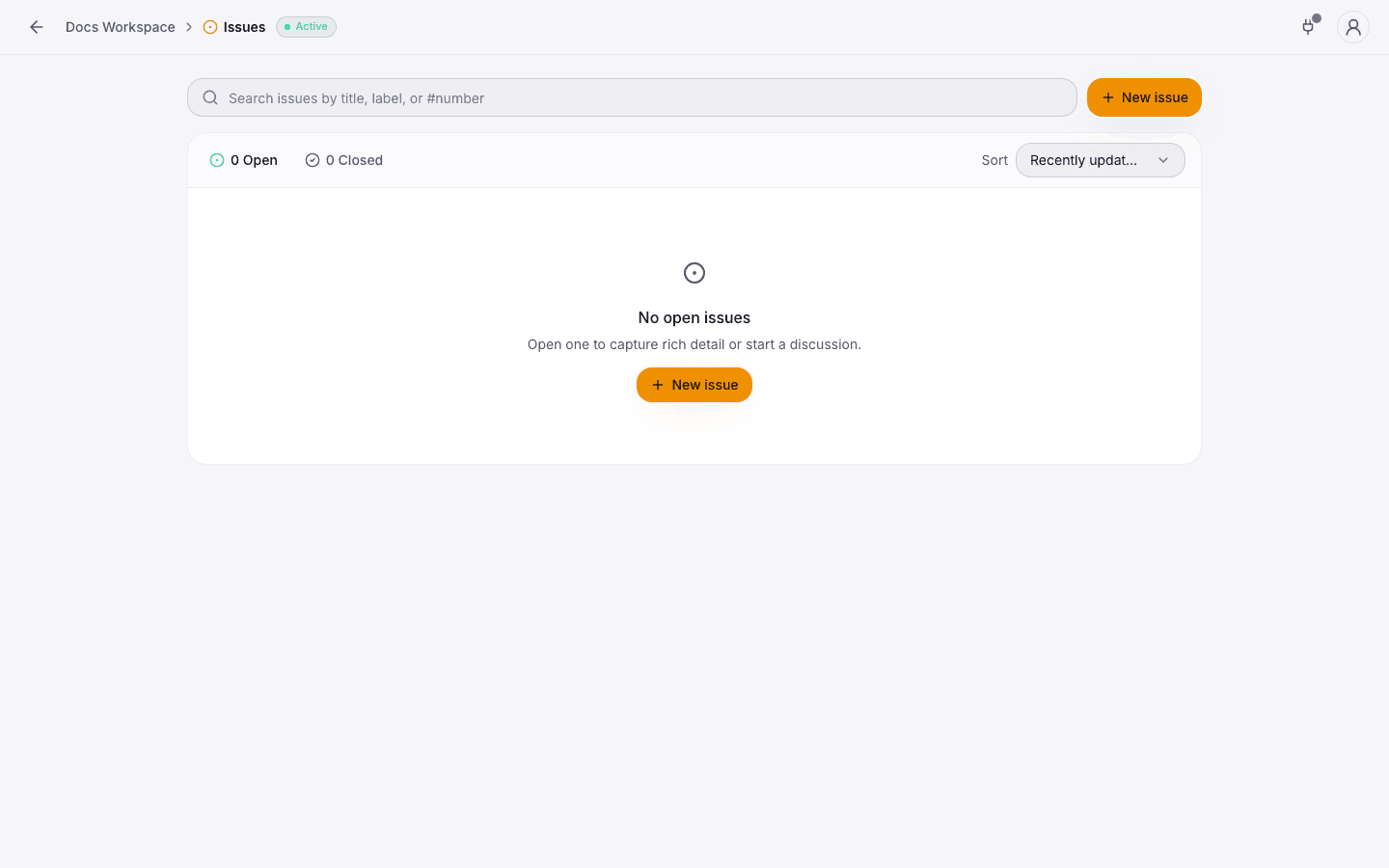Click the New issue button beside search
The image size is (1389, 868).
coord(1144,97)
